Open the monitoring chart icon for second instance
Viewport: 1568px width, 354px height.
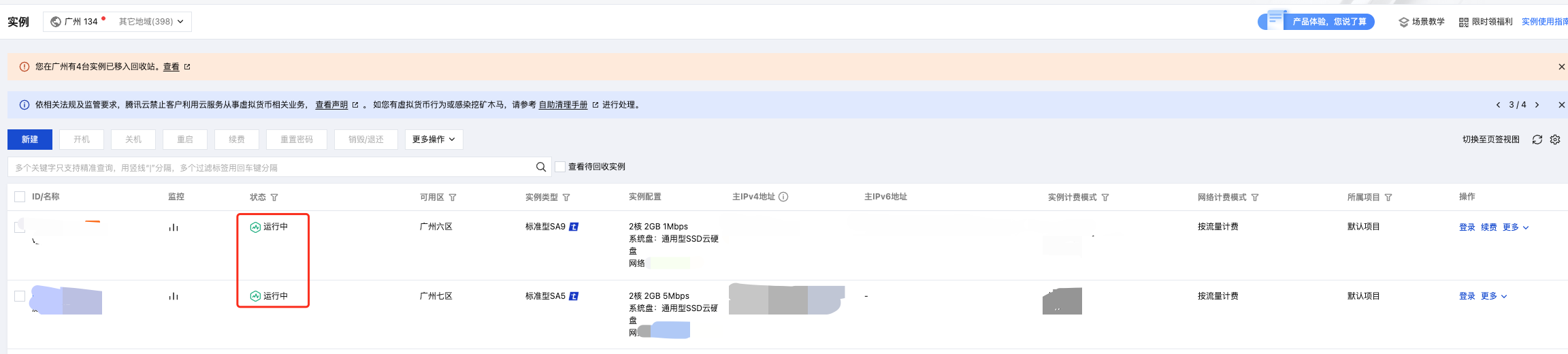coord(174,296)
